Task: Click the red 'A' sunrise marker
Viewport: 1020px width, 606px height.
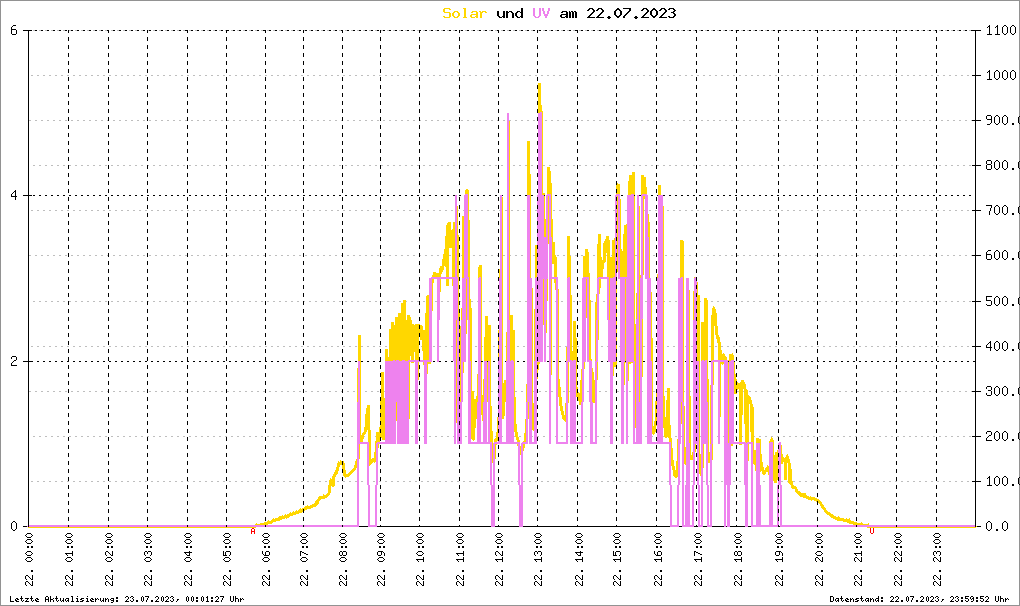Action: pos(253,531)
